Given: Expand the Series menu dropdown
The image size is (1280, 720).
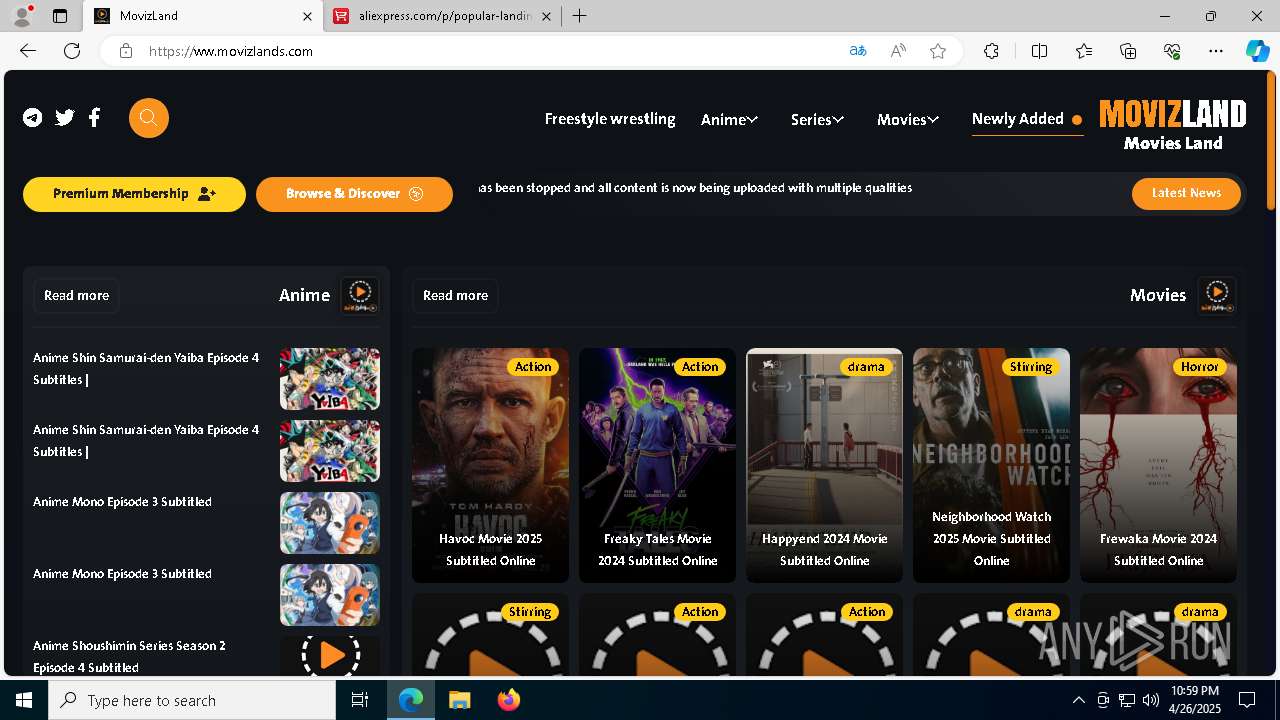Looking at the screenshot, I should [x=818, y=119].
